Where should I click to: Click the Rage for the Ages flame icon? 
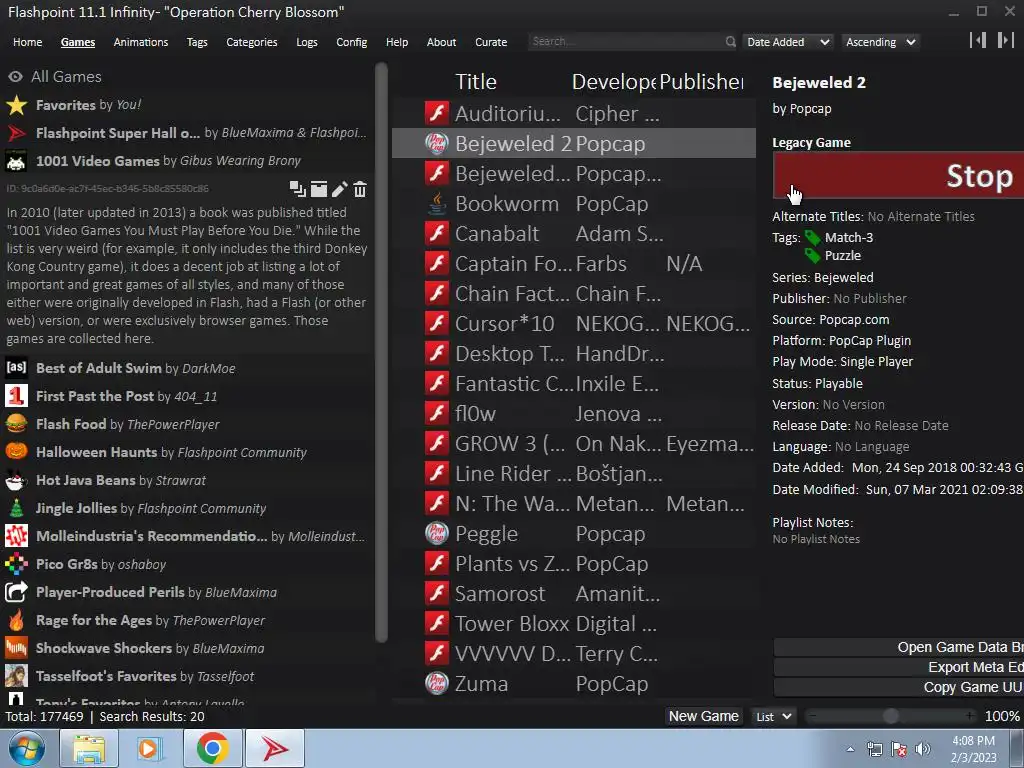pyautogui.click(x=16, y=620)
